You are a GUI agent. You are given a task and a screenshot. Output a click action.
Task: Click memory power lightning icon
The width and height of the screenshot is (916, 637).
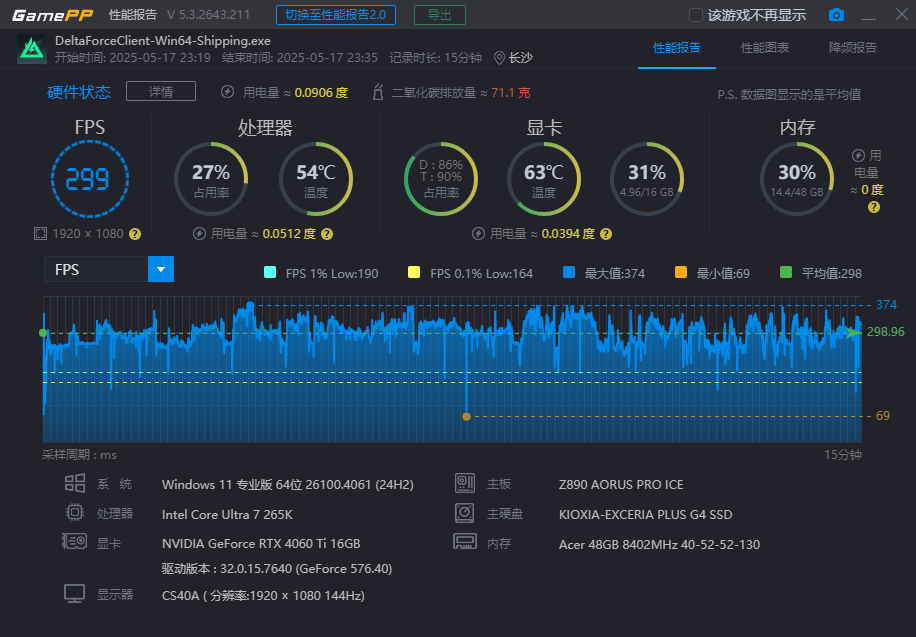(858, 155)
